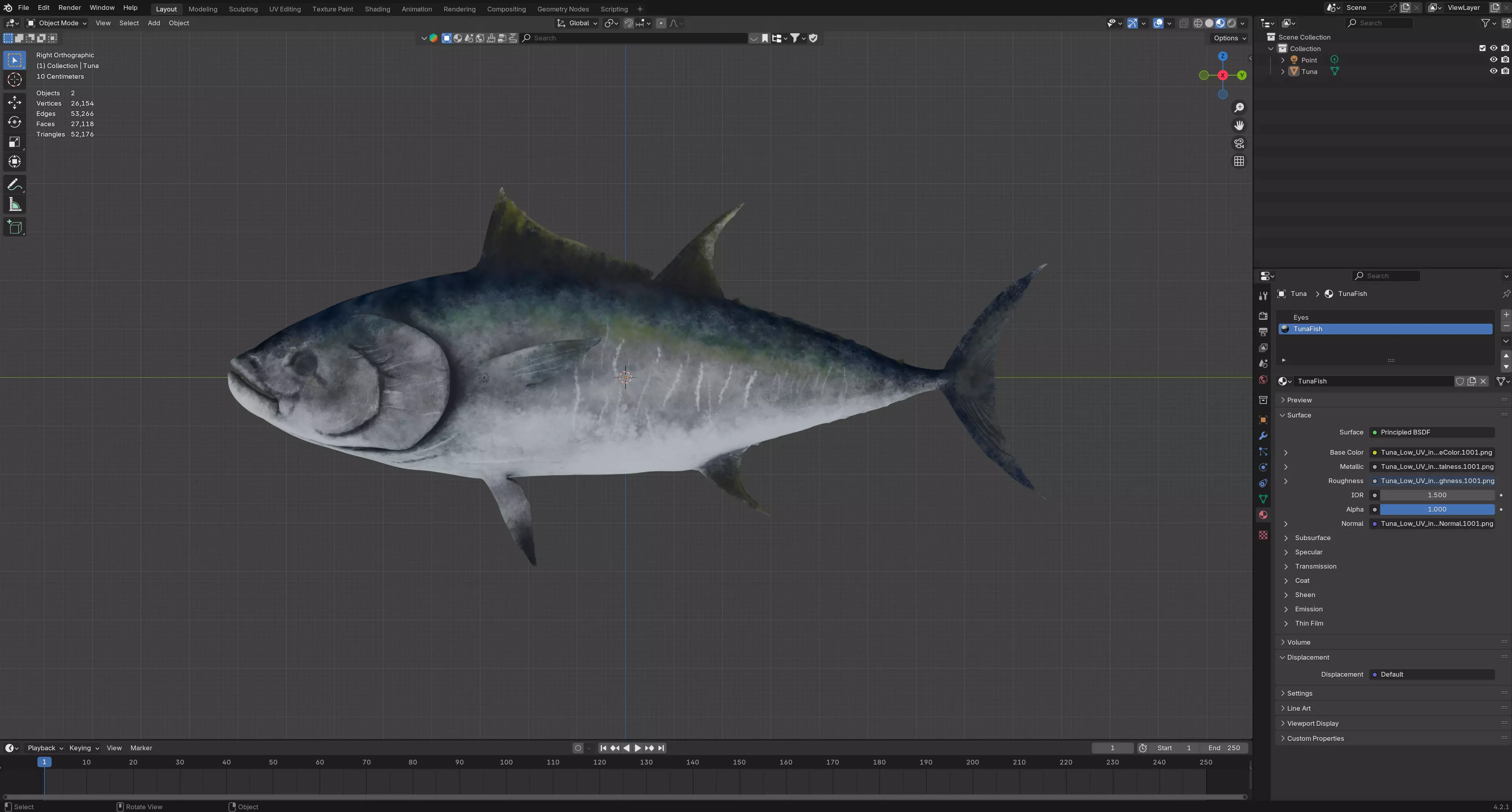The image size is (1512, 812).
Task: Toggle X-ray display mode
Action: [1183, 23]
